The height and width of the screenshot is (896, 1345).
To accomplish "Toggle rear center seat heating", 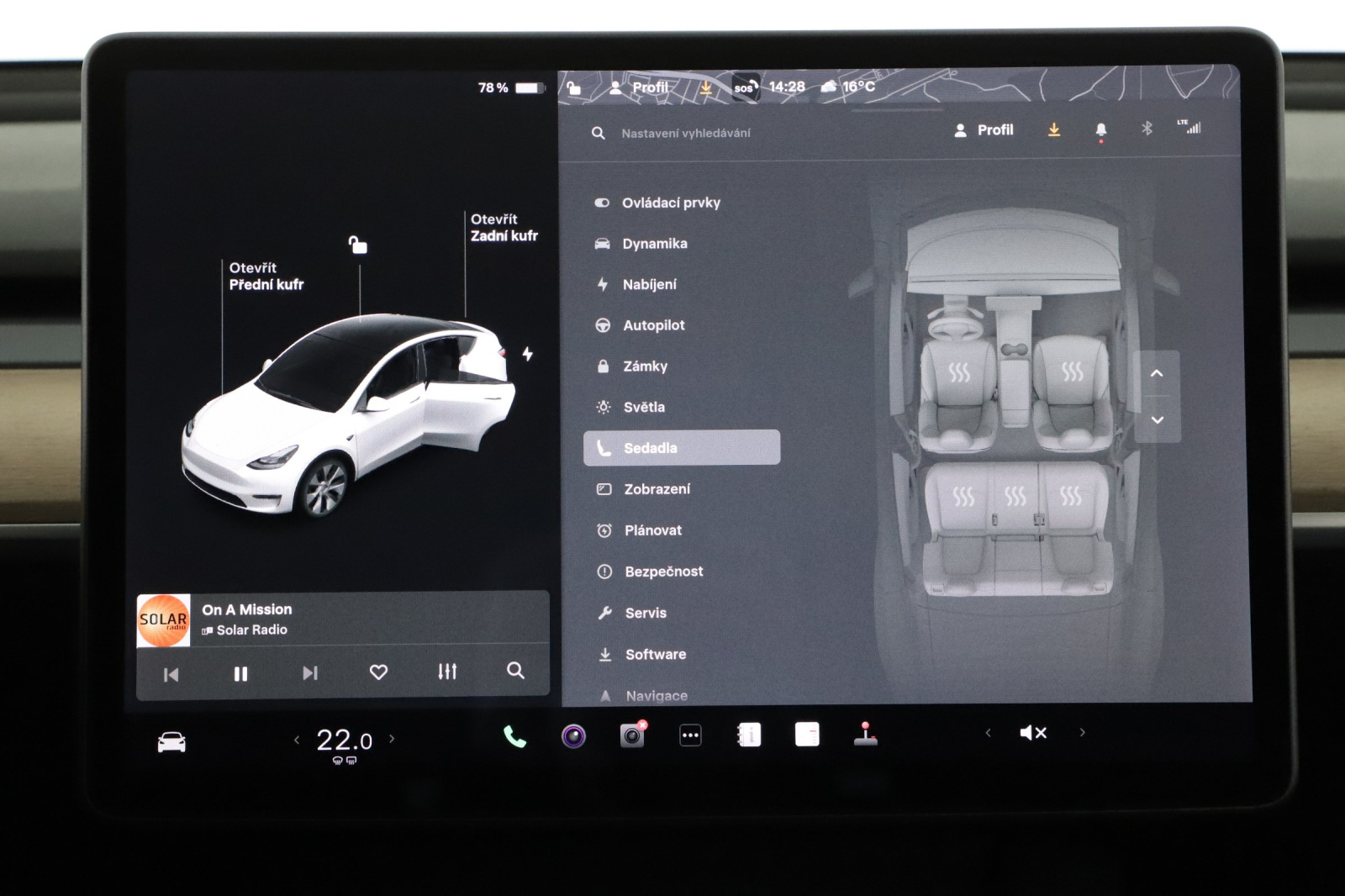I will pos(1015,497).
